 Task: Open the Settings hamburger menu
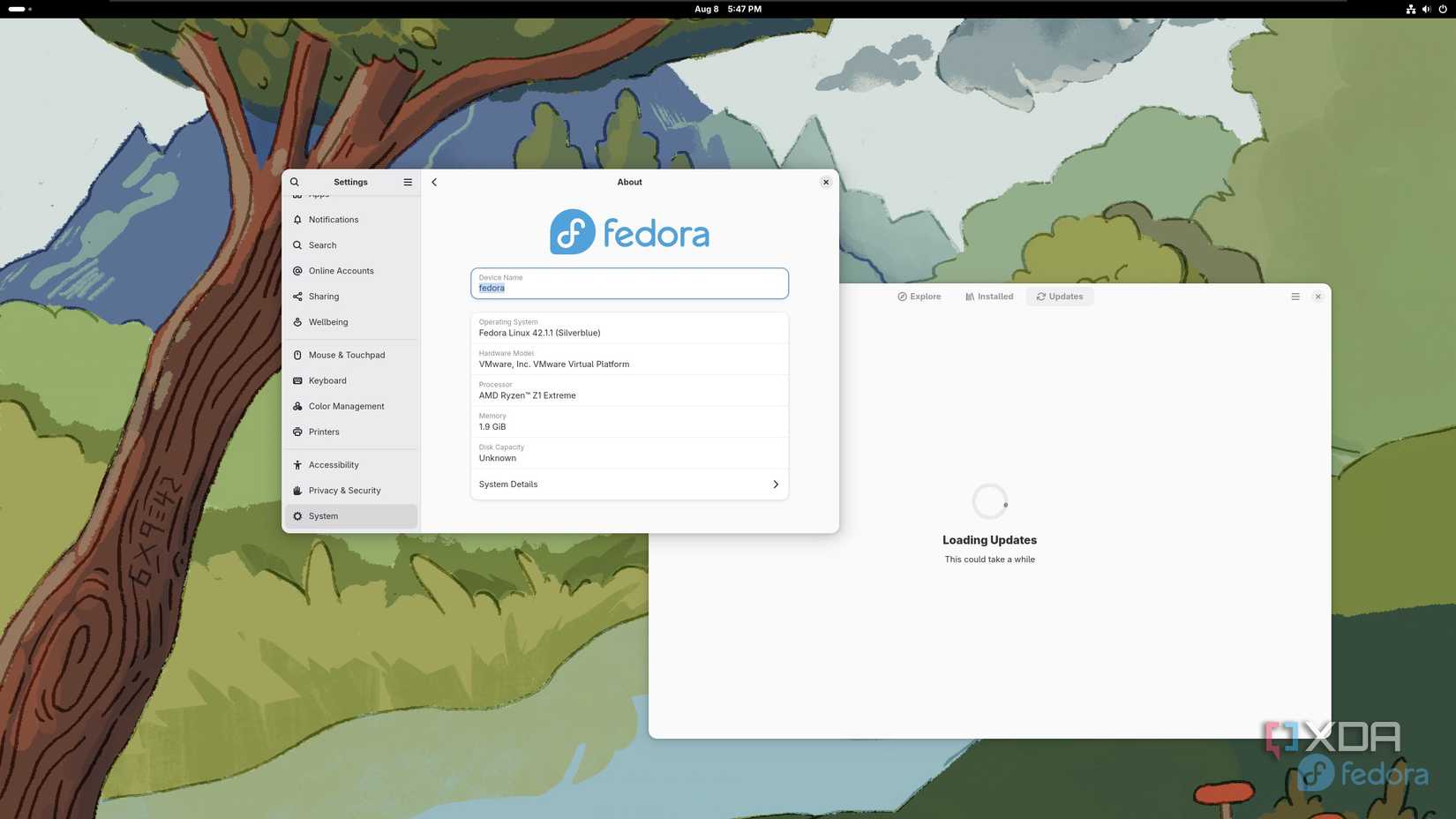[407, 182]
